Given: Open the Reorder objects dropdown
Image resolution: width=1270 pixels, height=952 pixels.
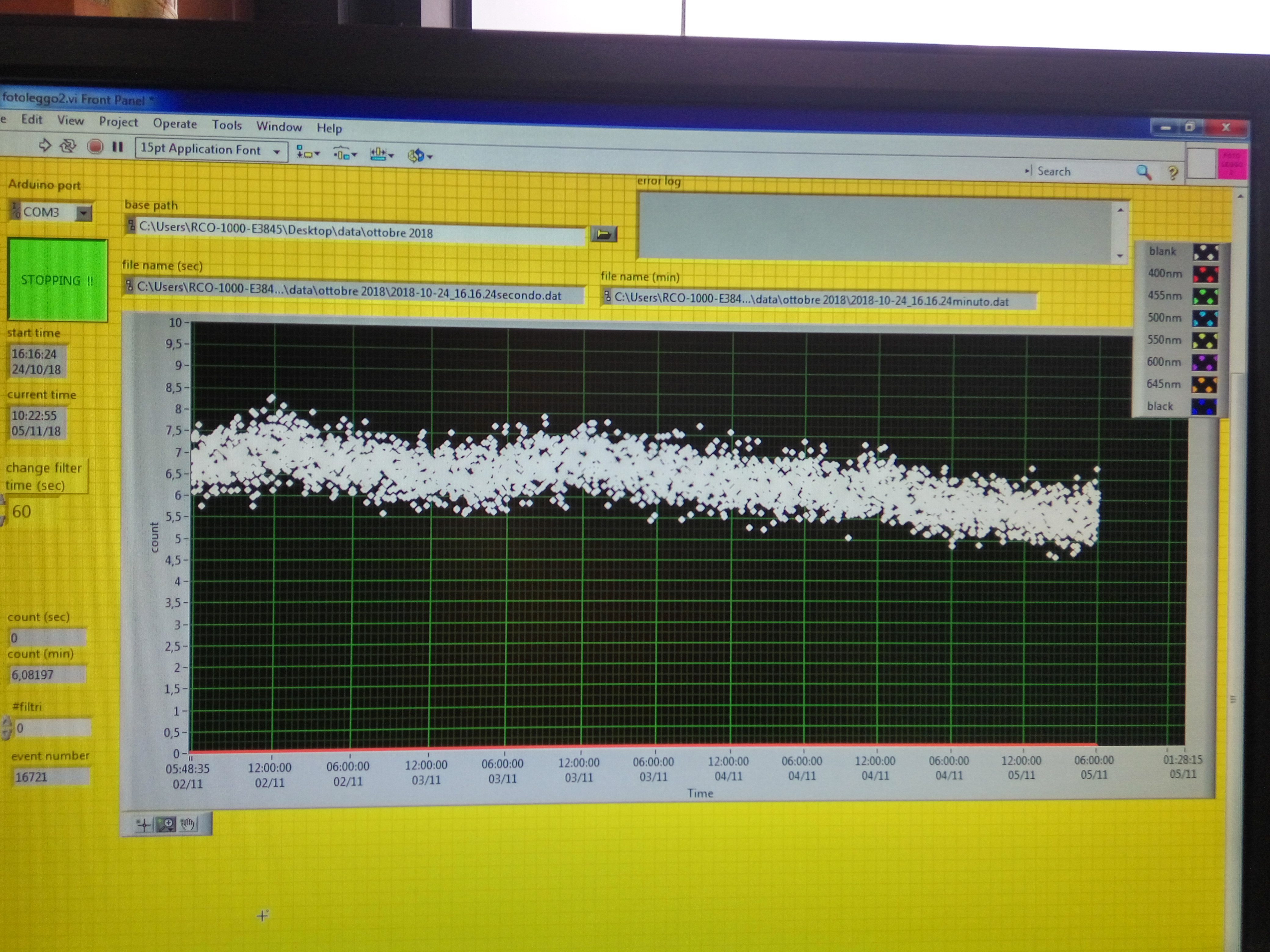Looking at the screenshot, I should [x=419, y=156].
